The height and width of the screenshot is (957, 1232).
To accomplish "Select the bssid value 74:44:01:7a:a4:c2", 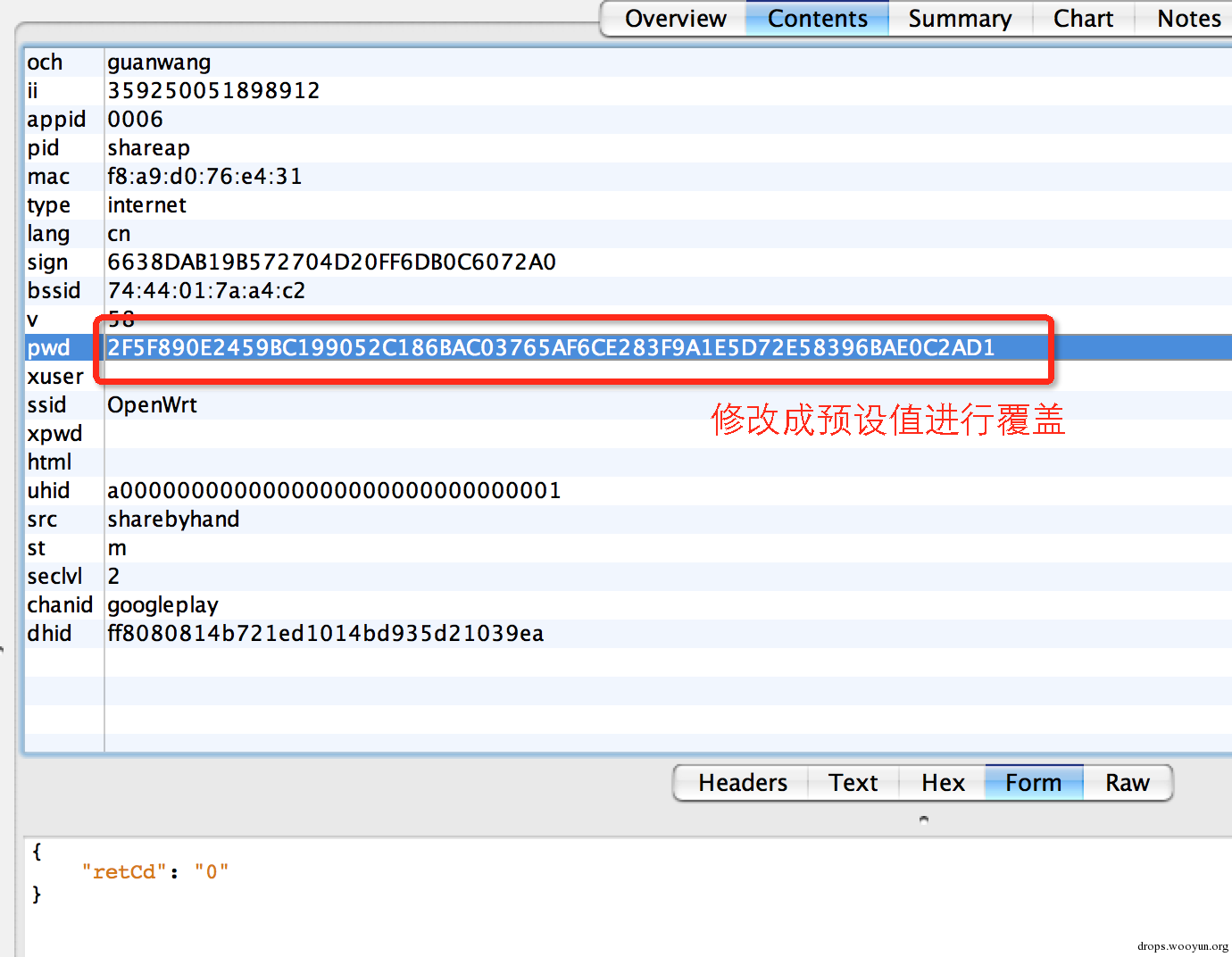I will coord(206,291).
